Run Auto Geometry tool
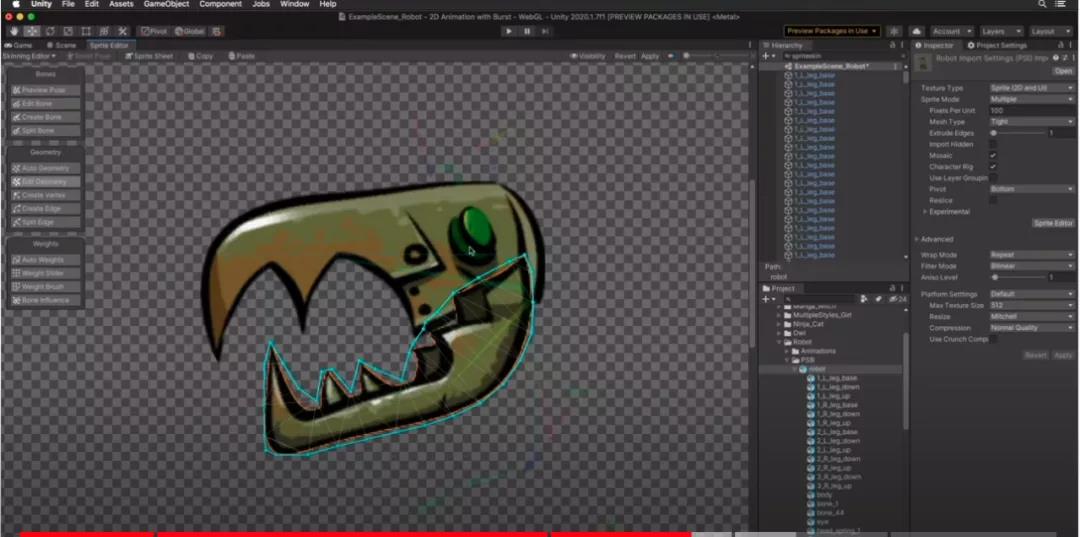 tap(45, 168)
